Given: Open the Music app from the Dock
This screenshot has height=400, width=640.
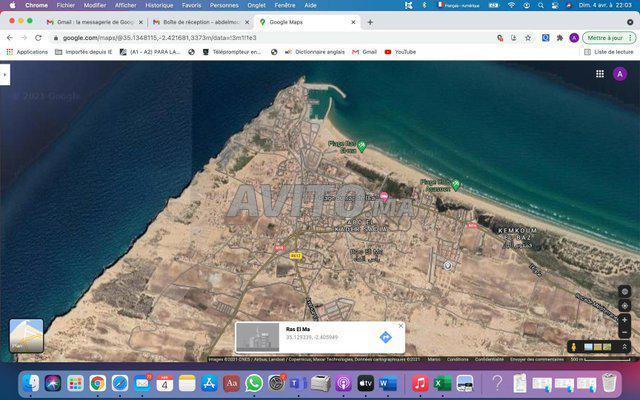Looking at the screenshot, I should pos(420,383).
